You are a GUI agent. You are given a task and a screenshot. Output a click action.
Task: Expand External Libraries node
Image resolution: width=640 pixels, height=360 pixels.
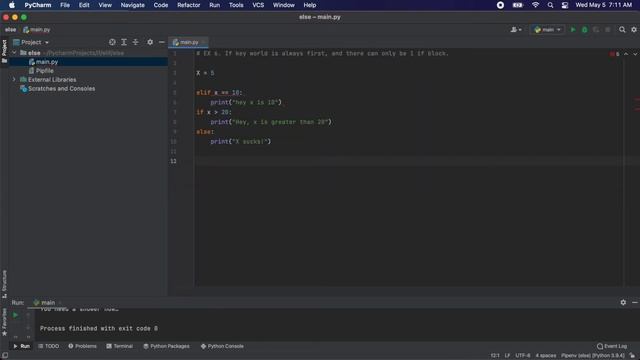[x=14, y=80]
